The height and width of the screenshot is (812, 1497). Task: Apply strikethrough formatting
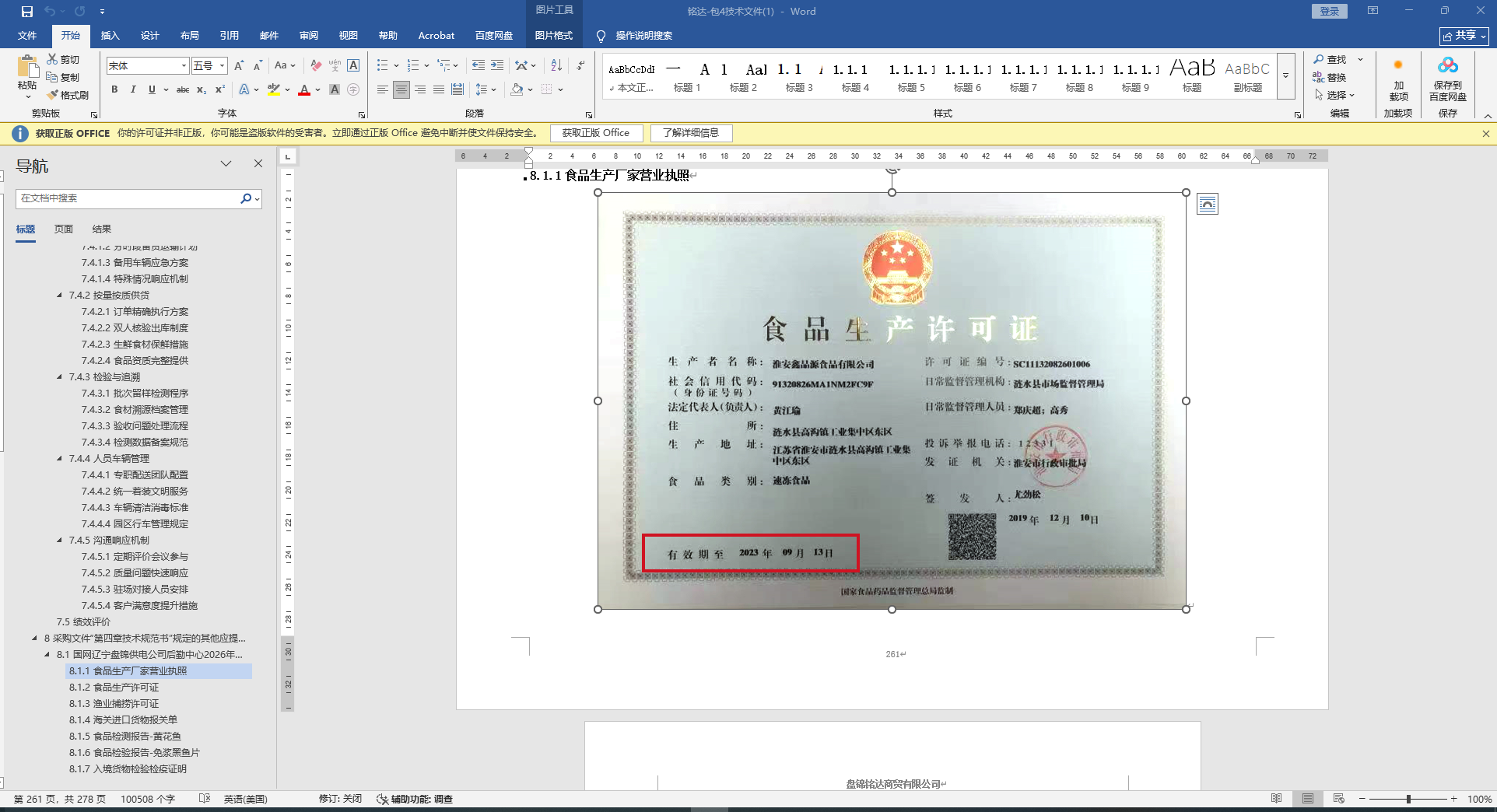183,89
